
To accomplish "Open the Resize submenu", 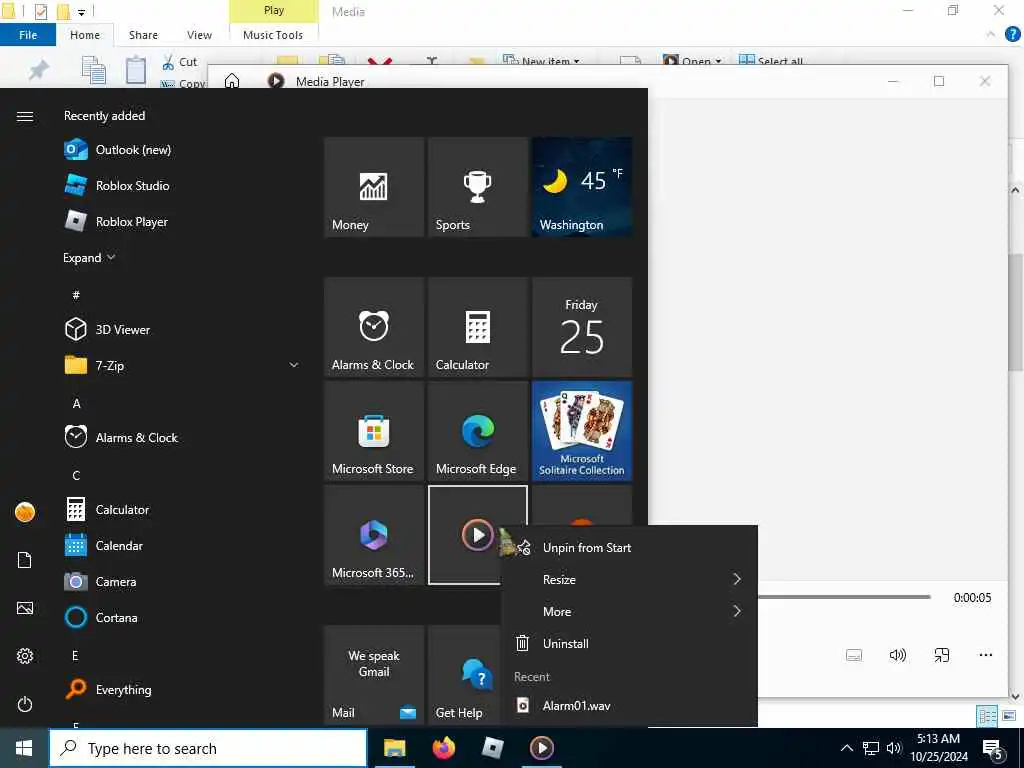I will point(629,579).
